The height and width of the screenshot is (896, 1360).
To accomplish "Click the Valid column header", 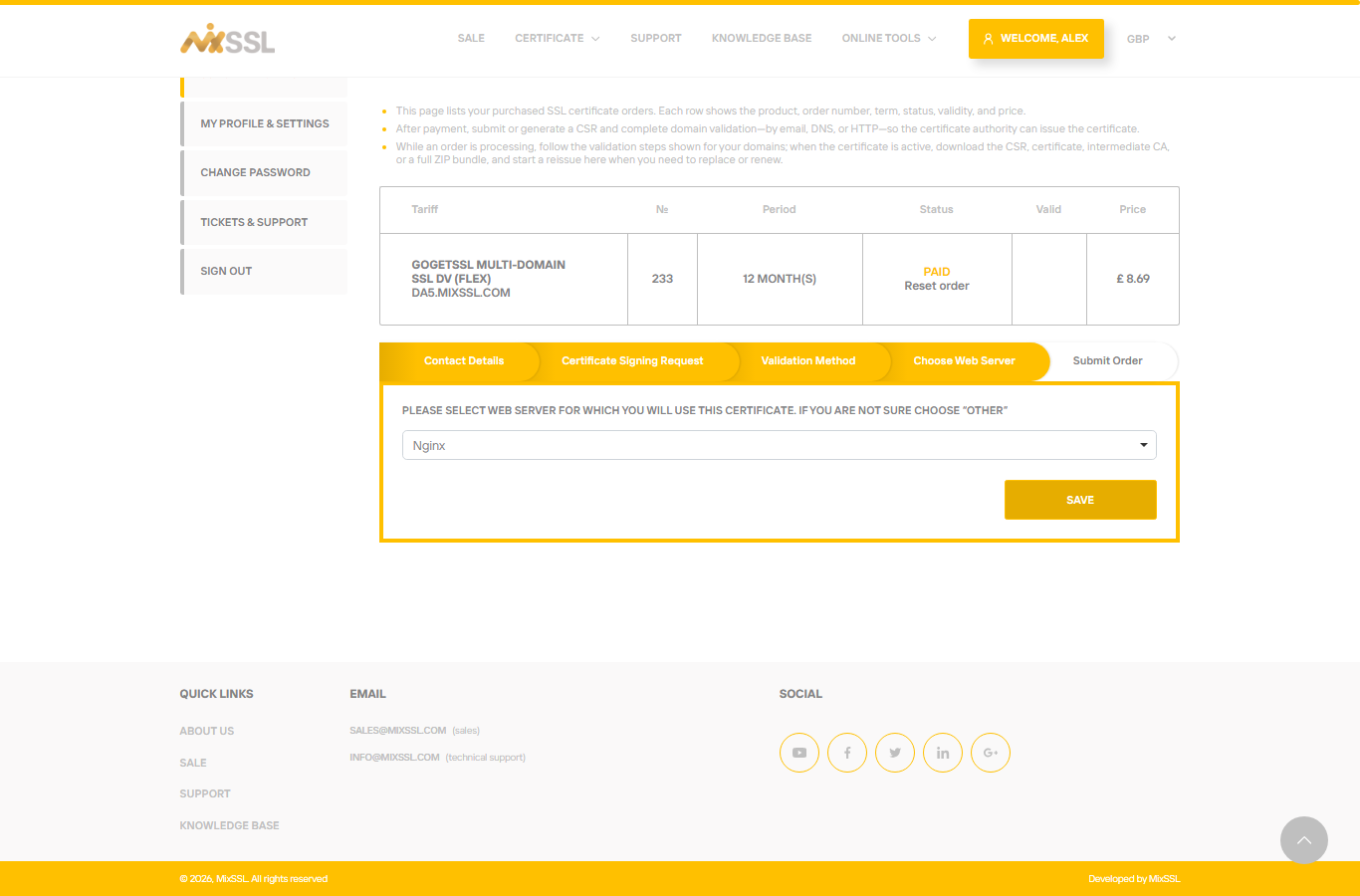I will pos(1049,209).
